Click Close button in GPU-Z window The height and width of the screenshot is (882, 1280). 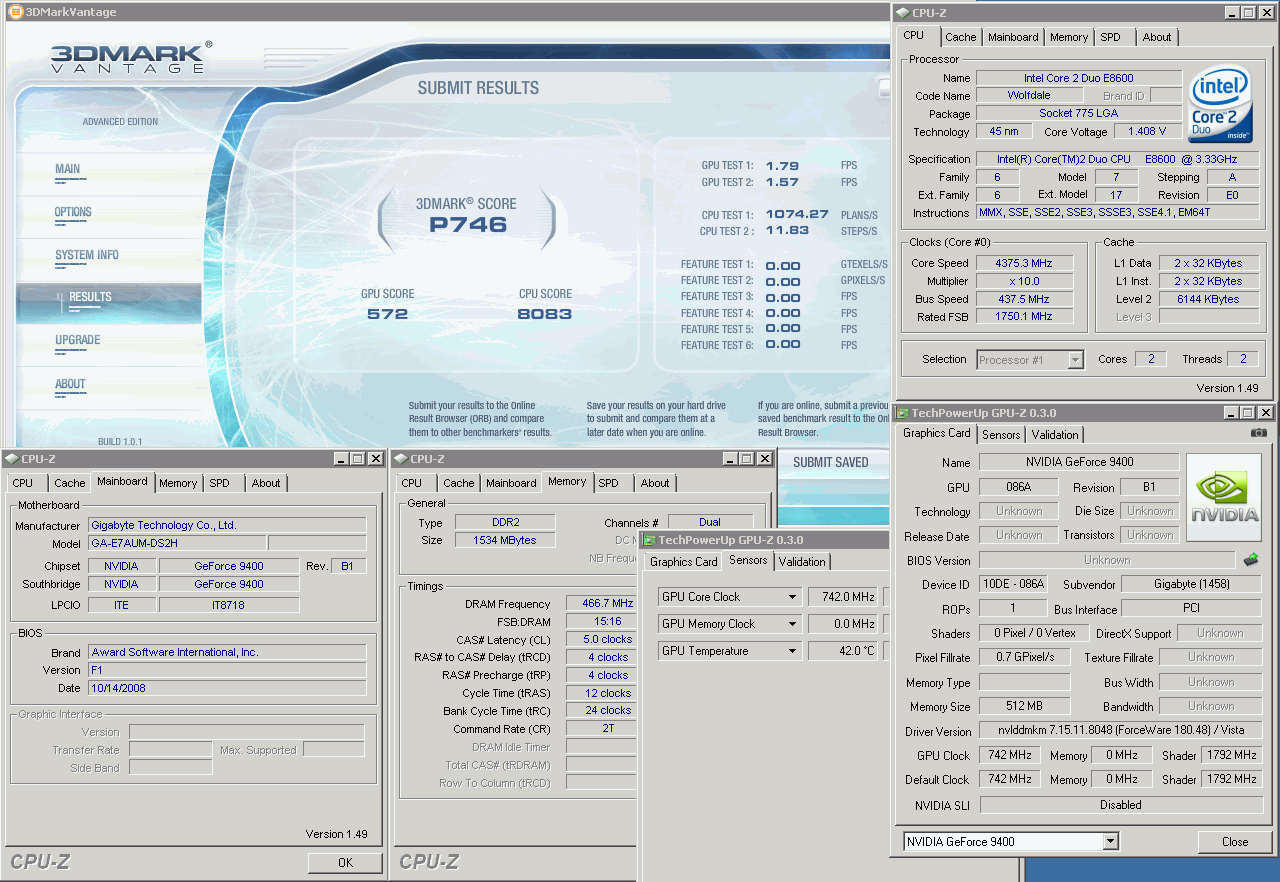[1235, 842]
